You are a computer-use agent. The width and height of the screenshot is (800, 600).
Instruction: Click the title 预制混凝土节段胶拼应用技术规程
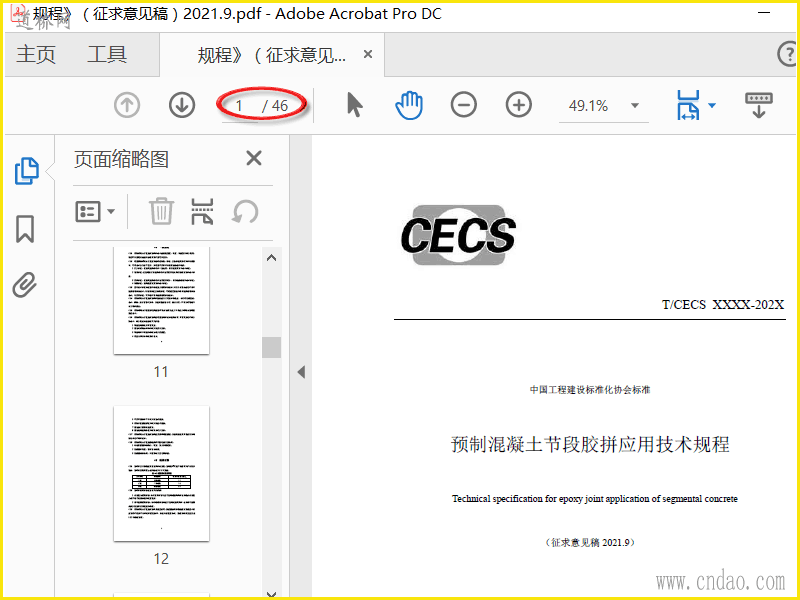click(x=590, y=444)
